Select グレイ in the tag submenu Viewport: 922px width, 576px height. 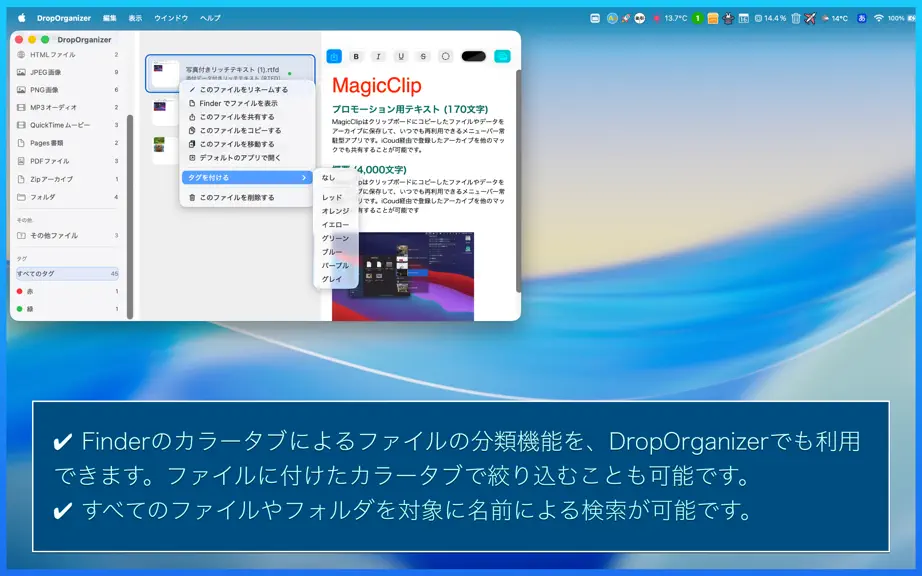tap(336, 279)
